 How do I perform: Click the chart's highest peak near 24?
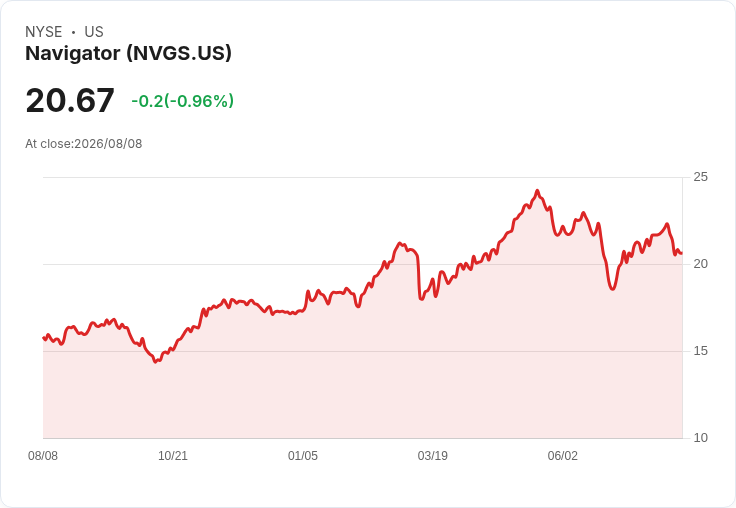click(537, 191)
